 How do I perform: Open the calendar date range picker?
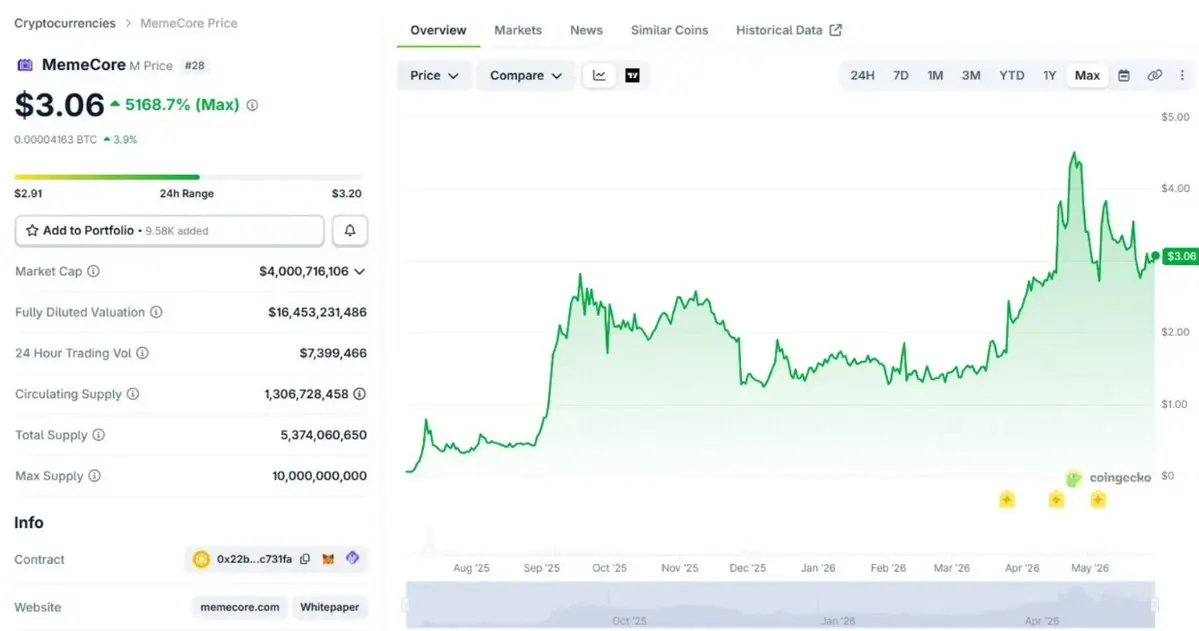coord(1123,75)
